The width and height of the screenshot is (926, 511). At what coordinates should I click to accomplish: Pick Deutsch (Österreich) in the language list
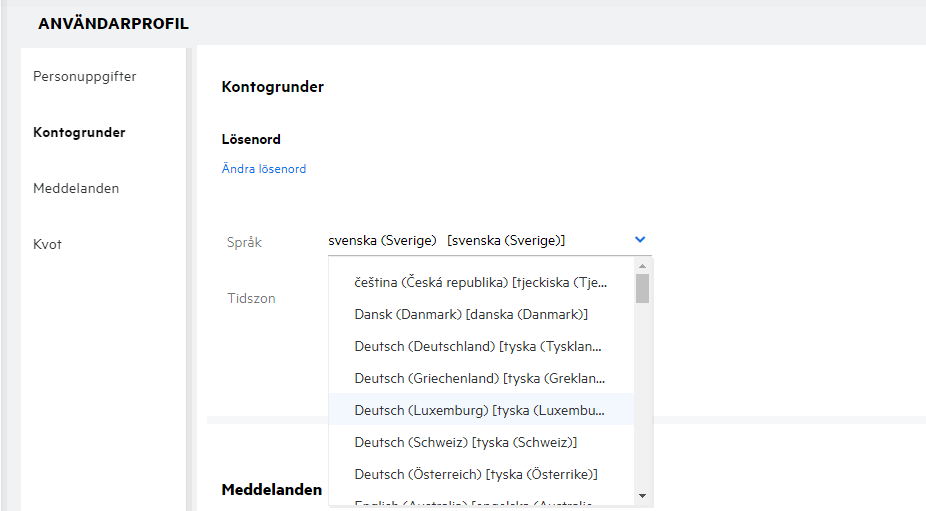tap(476, 474)
